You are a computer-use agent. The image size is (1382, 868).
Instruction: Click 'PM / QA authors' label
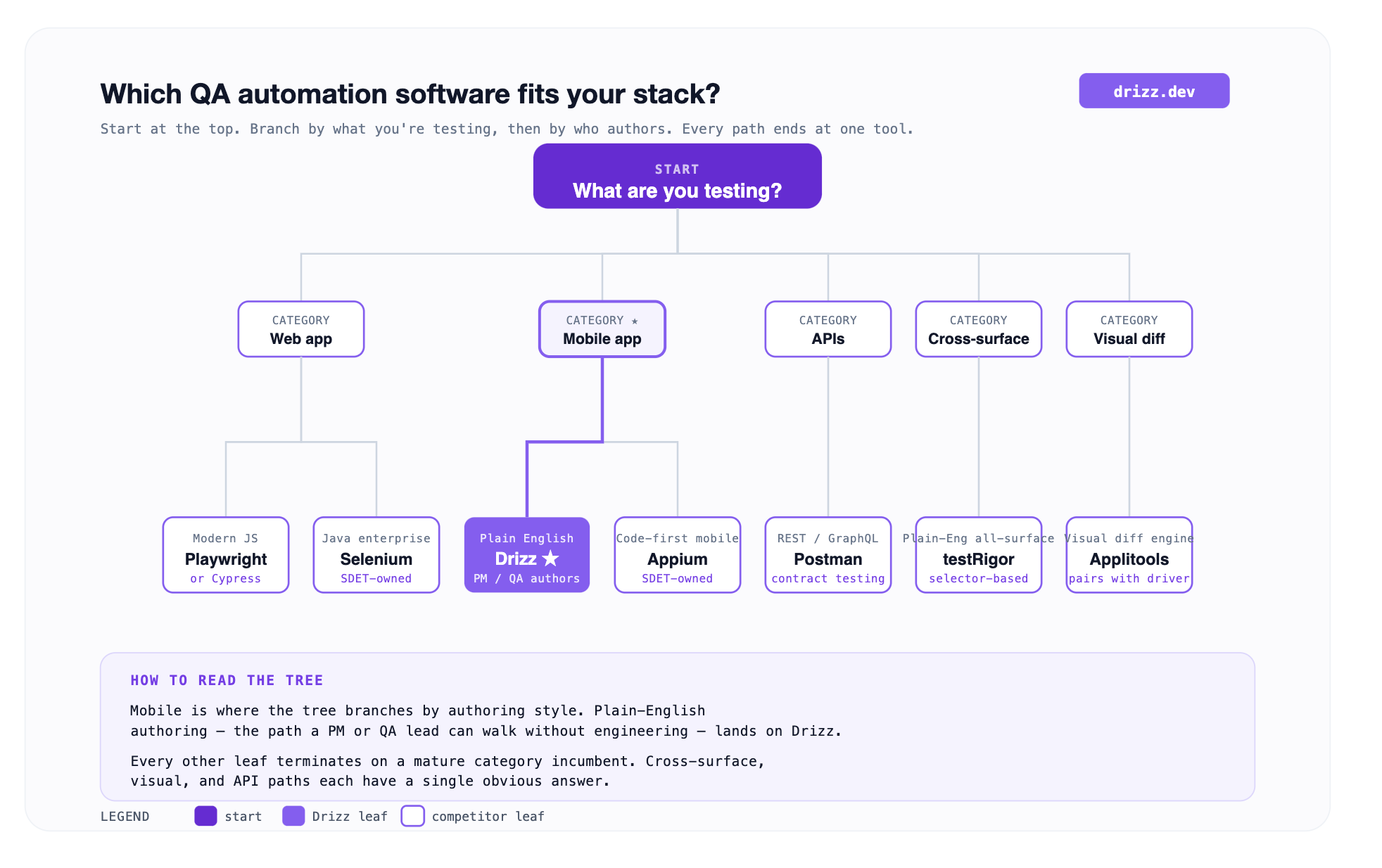[x=527, y=578]
